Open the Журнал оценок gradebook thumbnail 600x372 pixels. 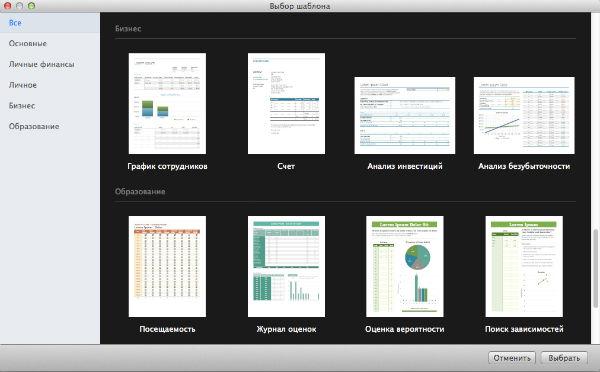click(x=286, y=266)
